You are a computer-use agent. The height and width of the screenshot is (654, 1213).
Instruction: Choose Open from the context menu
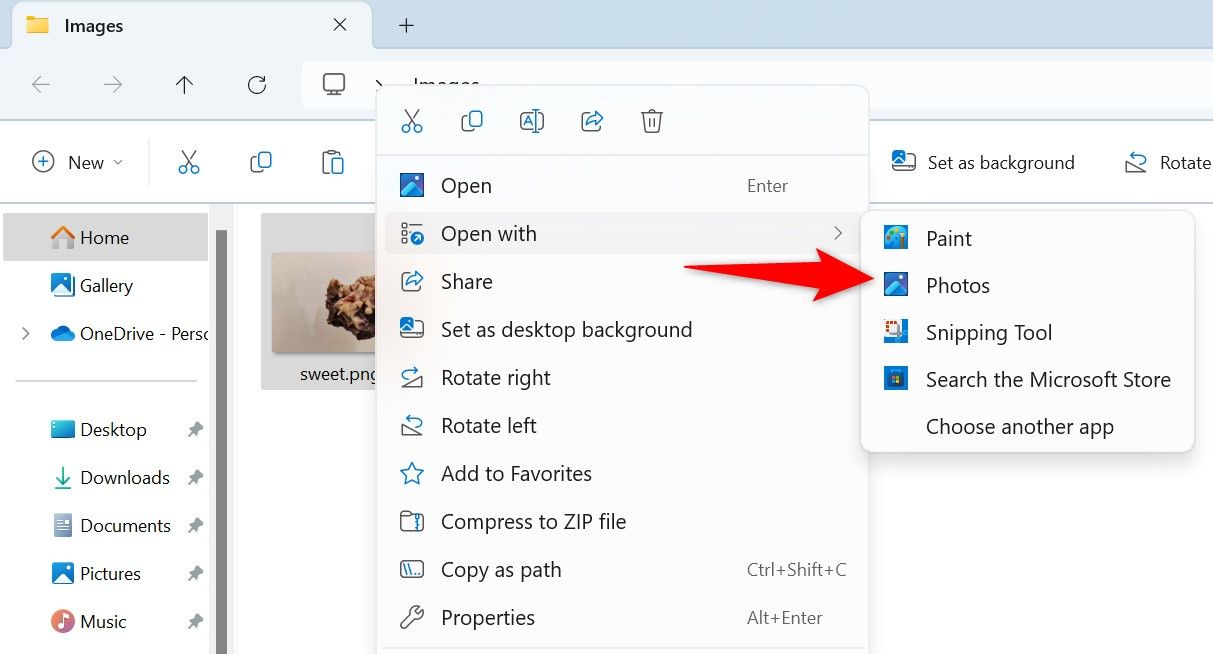pyautogui.click(x=622, y=186)
